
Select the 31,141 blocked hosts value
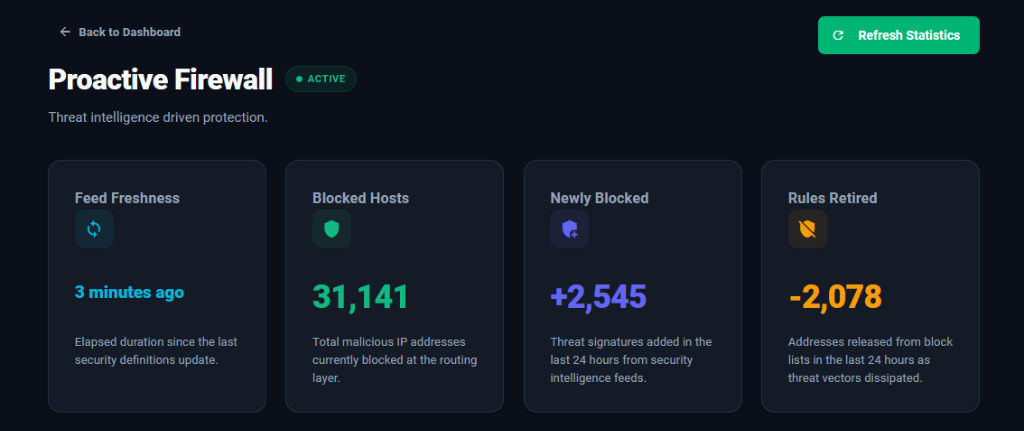pyautogui.click(x=360, y=296)
